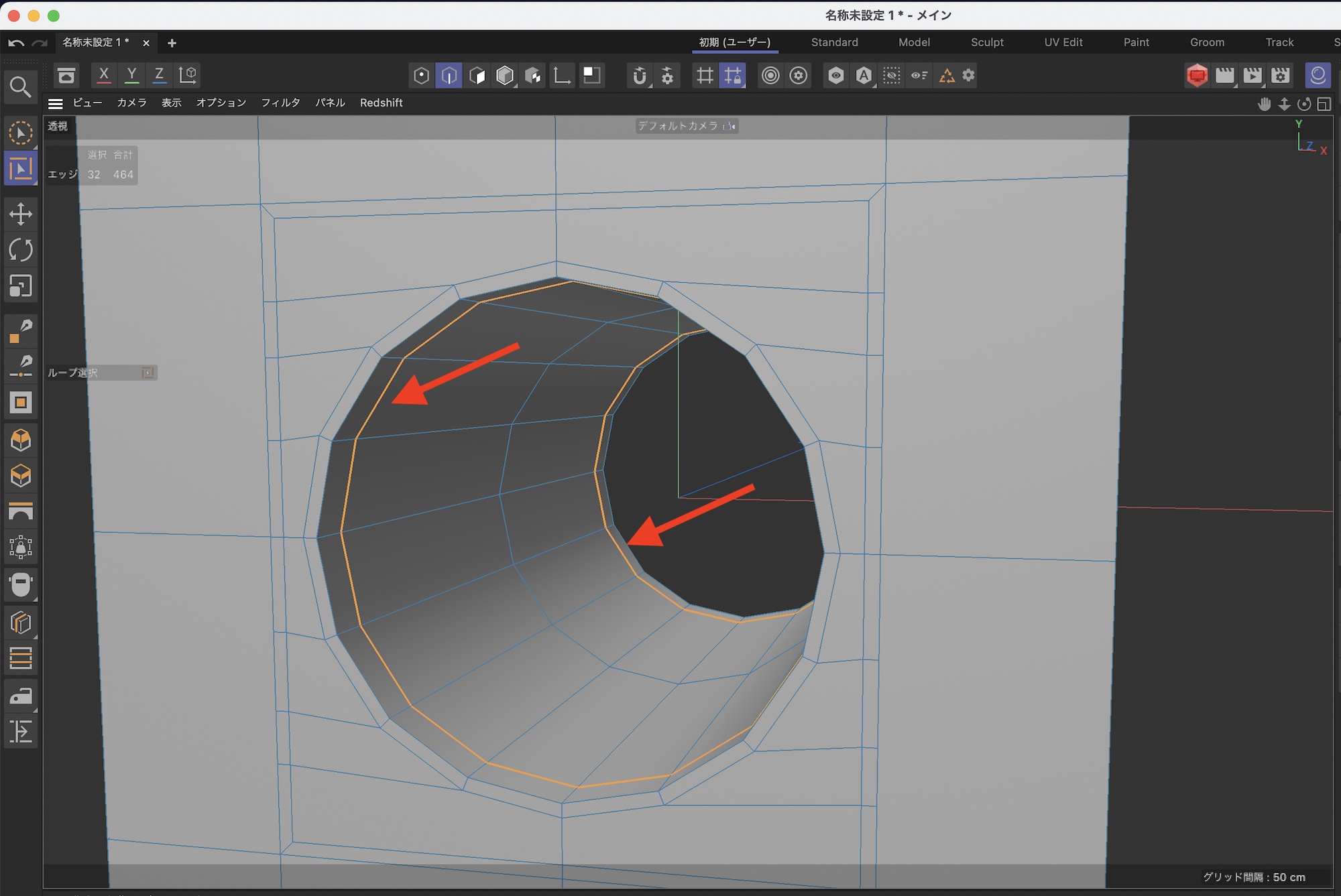Click the undo arrow button

tap(17, 43)
